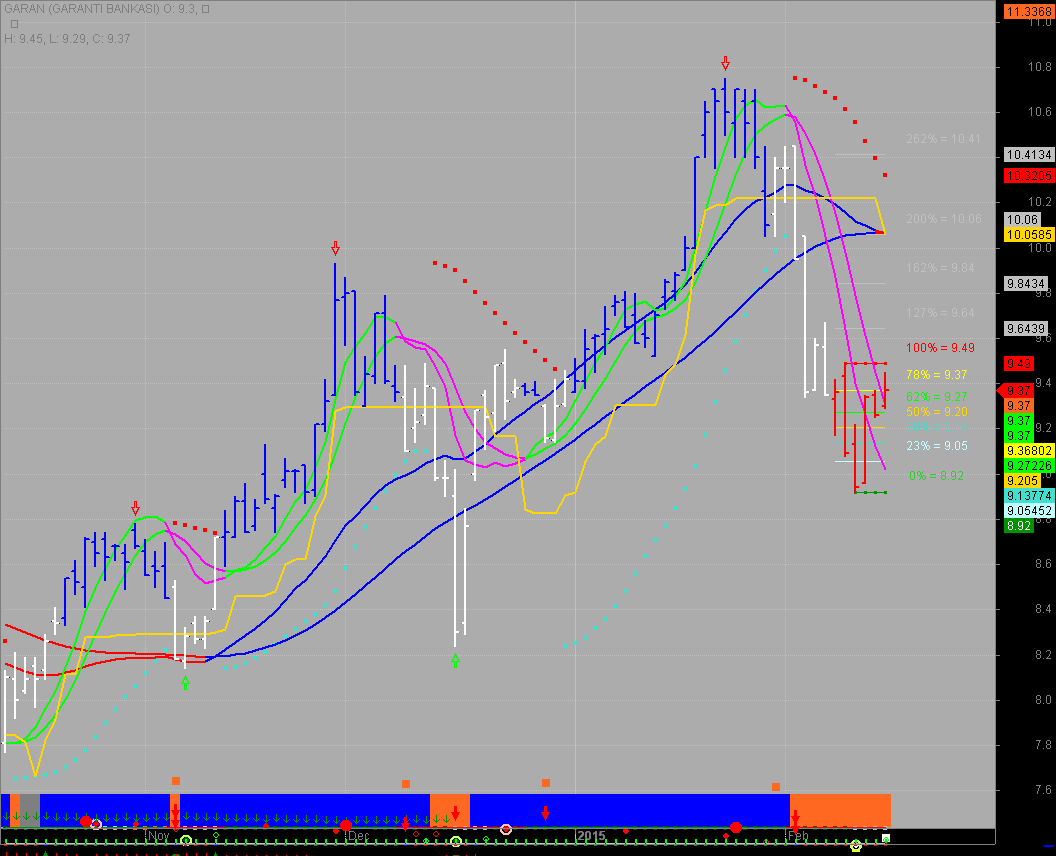Screen dimensions: 1056x856
Task: Toggle the square box on second title line
Action: click(14, 24)
